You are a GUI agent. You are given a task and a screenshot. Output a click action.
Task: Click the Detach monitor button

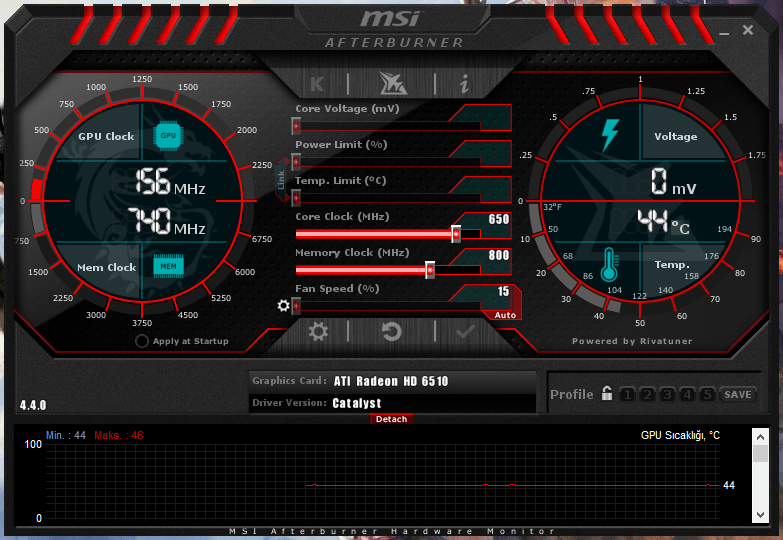pyautogui.click(x=392, y=419)
